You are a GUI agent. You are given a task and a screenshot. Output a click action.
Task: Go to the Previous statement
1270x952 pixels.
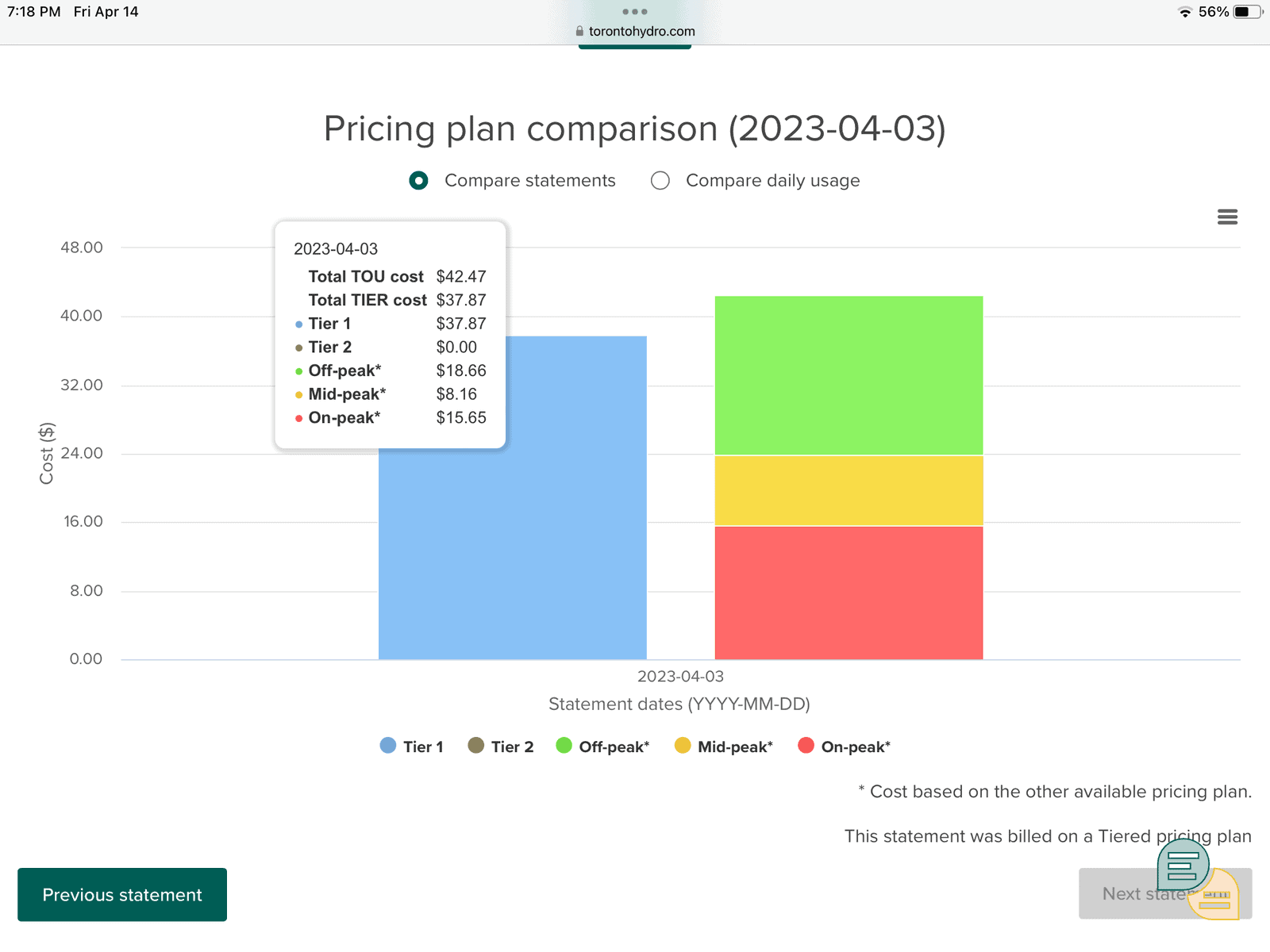(122, 895)
